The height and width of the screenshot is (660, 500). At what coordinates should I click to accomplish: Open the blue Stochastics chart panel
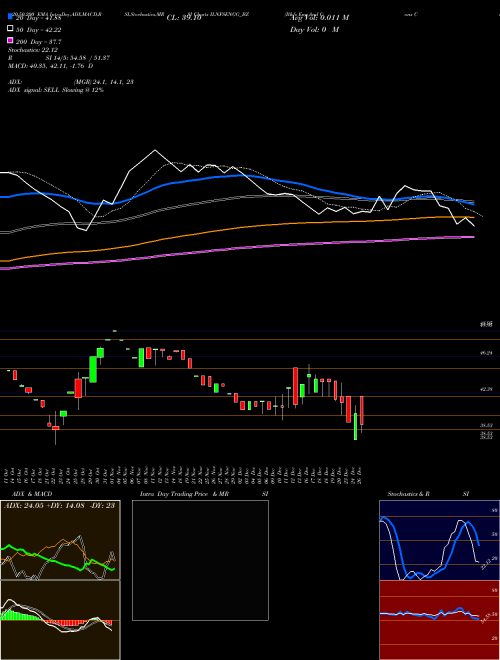[439, 540]
